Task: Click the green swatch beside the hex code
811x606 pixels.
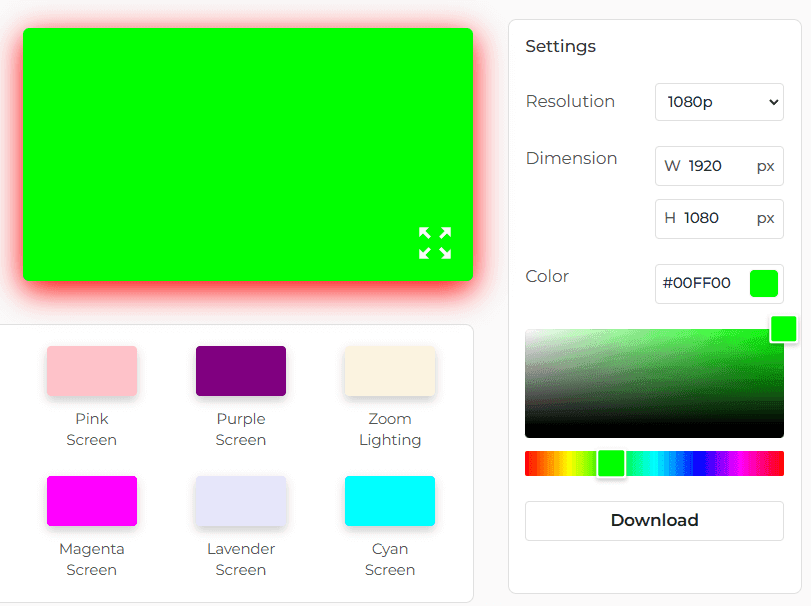Action: click(x=764, y=284)
